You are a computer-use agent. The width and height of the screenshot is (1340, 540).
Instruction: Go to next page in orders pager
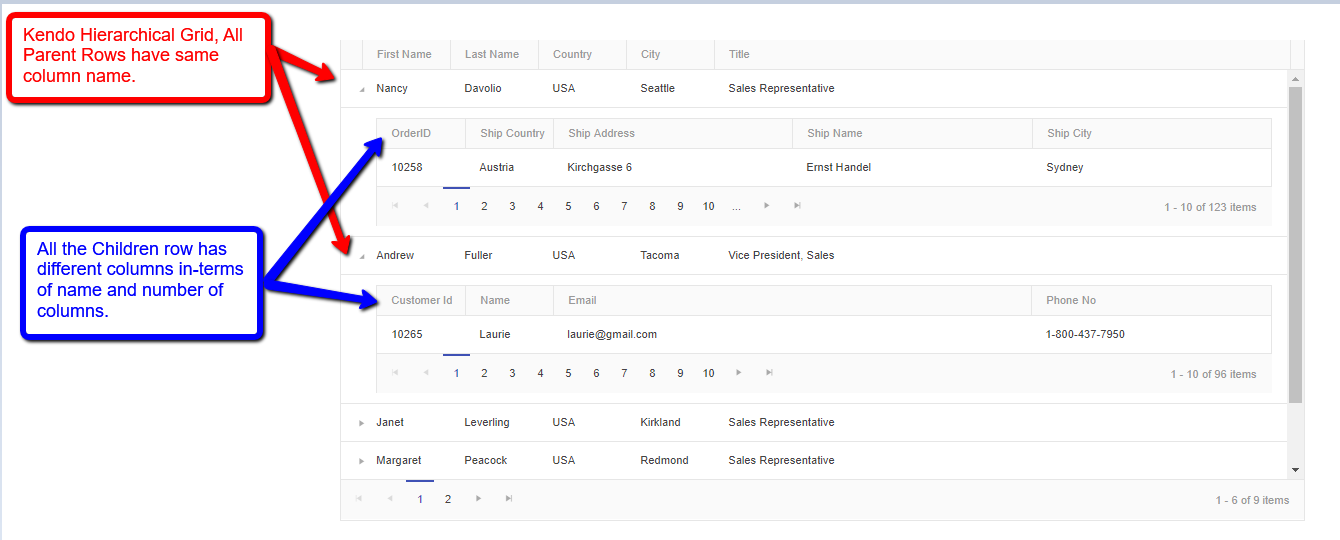767,206
